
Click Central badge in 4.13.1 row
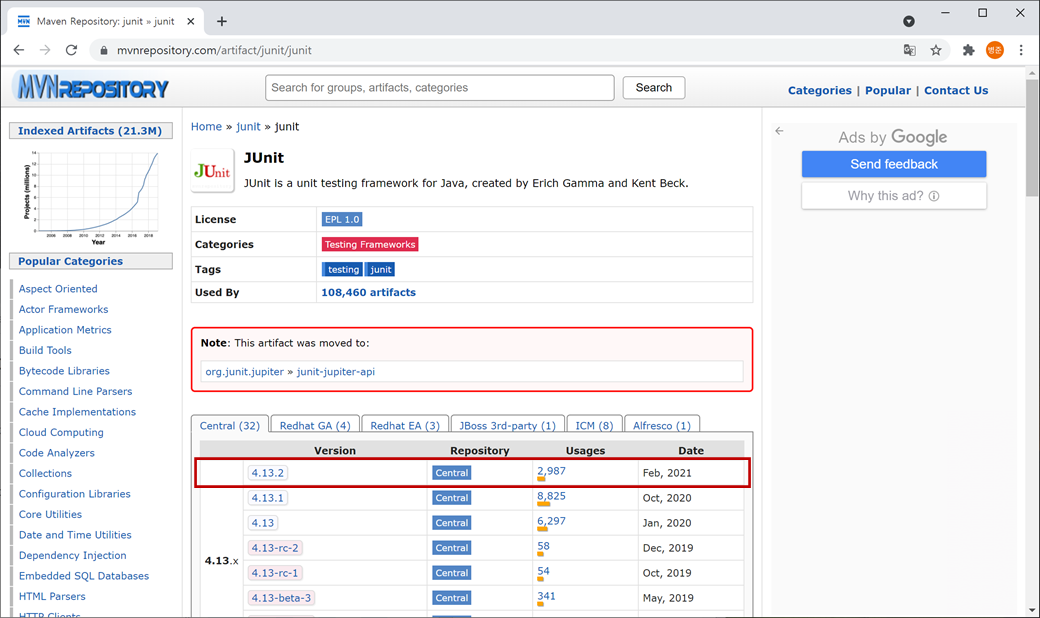[452, 498]
